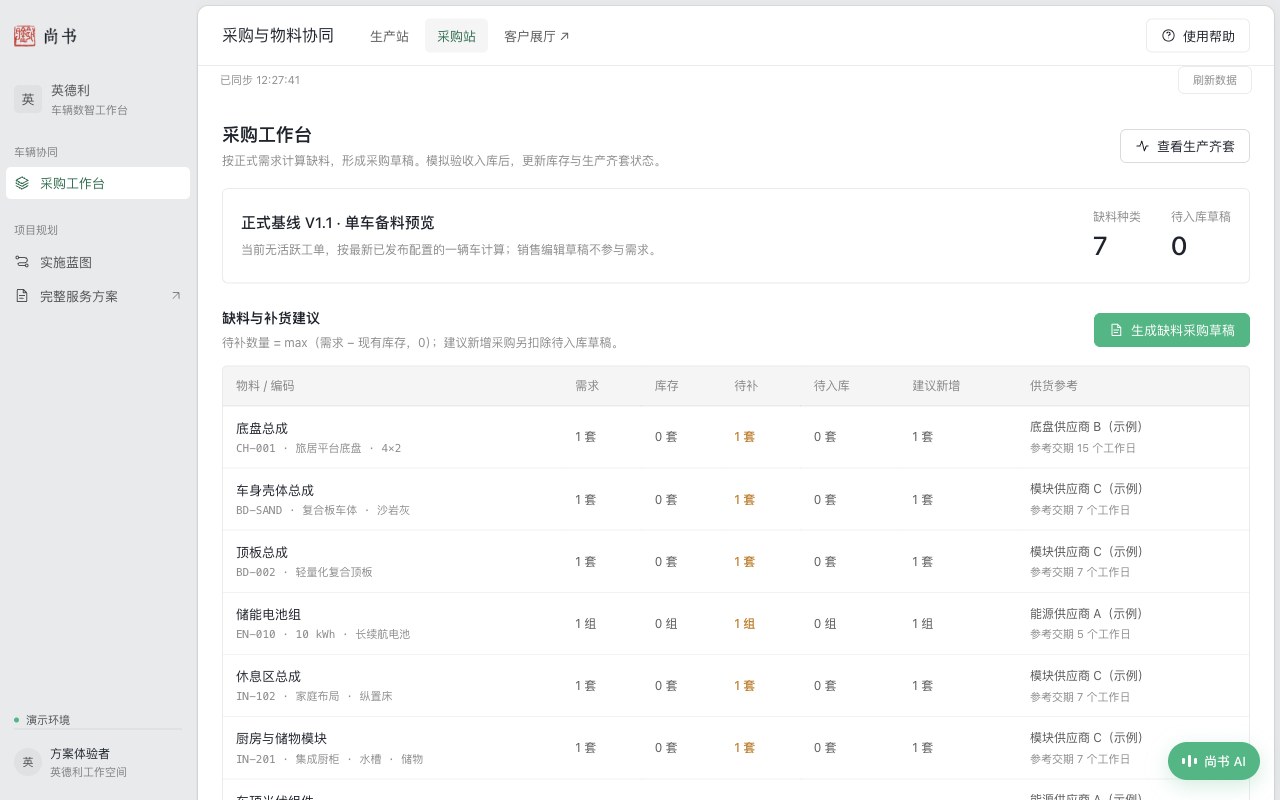
Task: Click the 底盘总成 material row name
Action: 262,428
